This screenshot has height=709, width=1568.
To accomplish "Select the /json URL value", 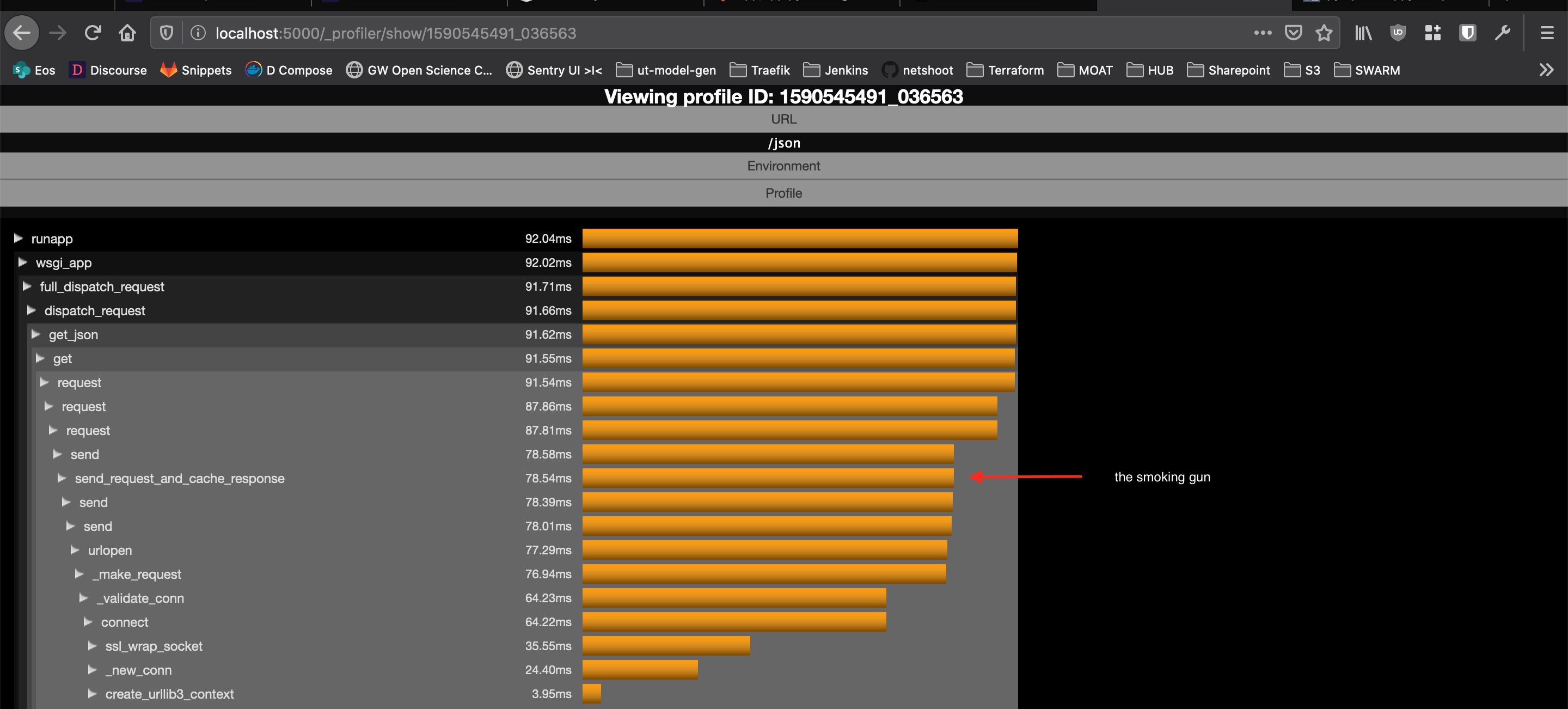I will 784,143.
